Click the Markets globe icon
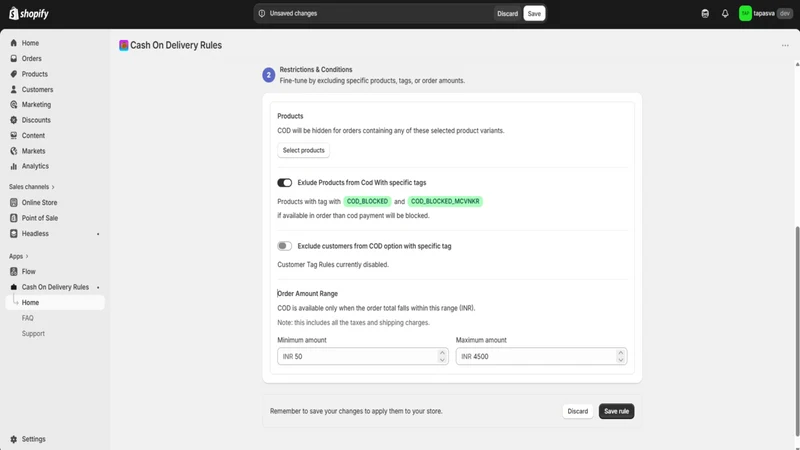Screen dimensions: 800x450 point(14,151)
